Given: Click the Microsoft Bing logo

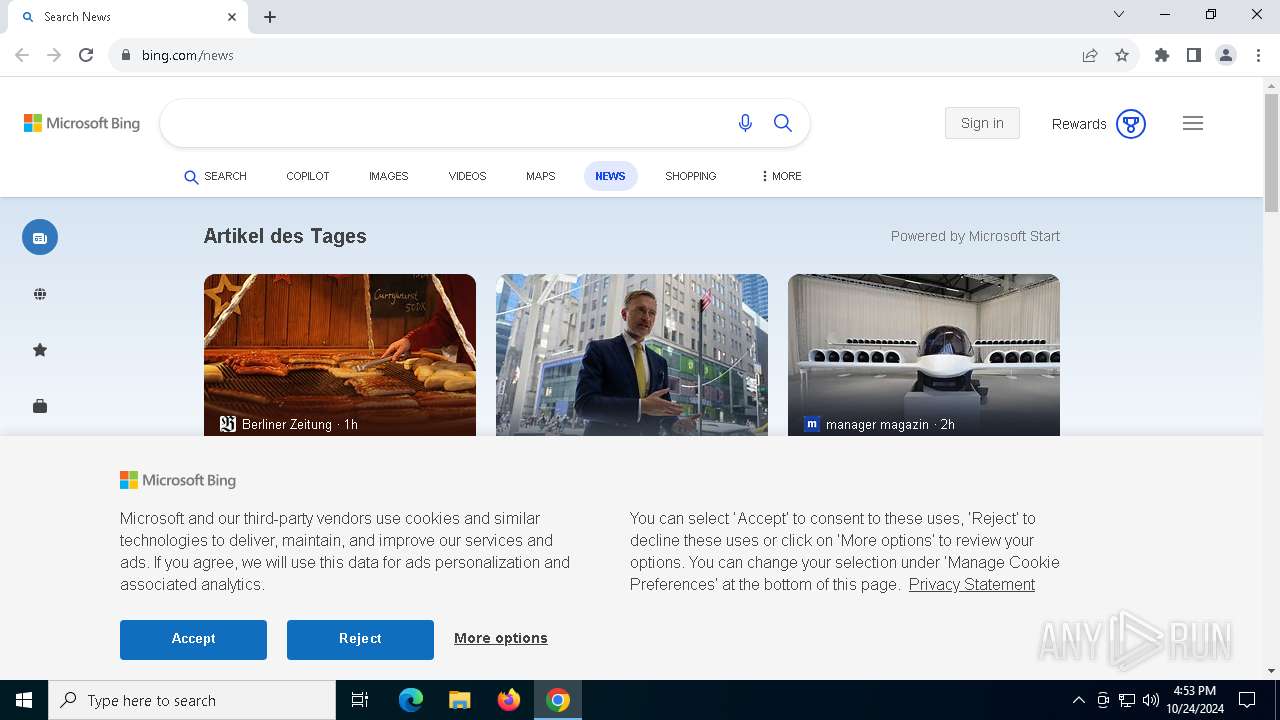Looking at the screenshot, I should tap(82, 123).
